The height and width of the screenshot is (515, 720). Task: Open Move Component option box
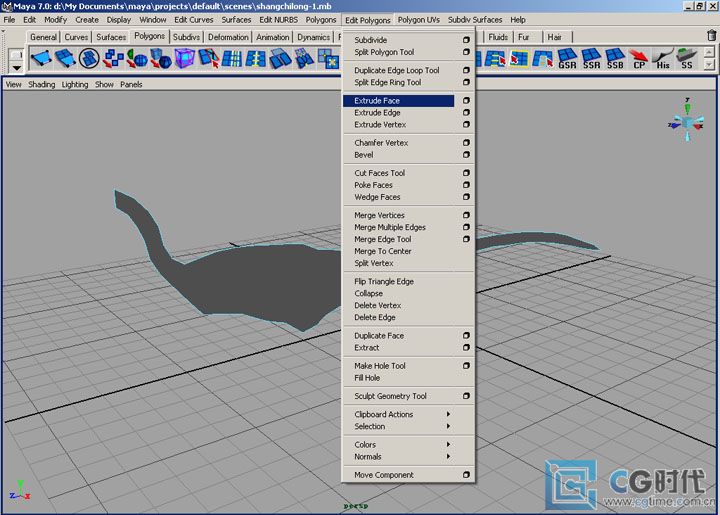click(x=466, y=475)
